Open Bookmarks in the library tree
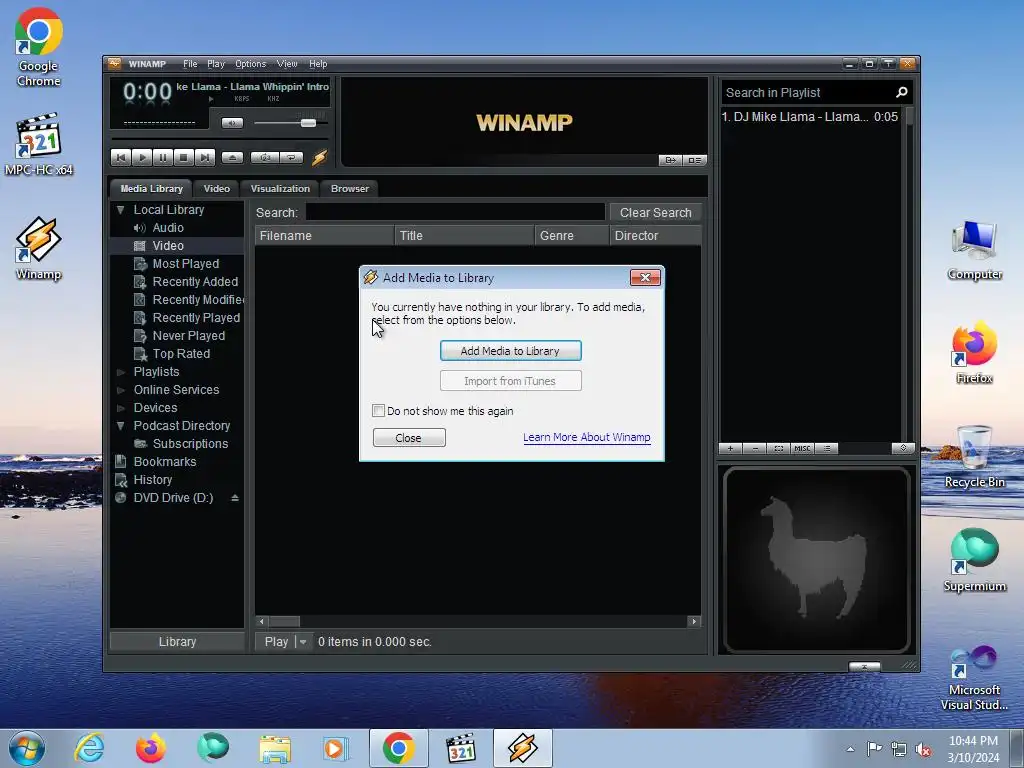This screenshot has height=768, width=1024. [x=165, y=462]
